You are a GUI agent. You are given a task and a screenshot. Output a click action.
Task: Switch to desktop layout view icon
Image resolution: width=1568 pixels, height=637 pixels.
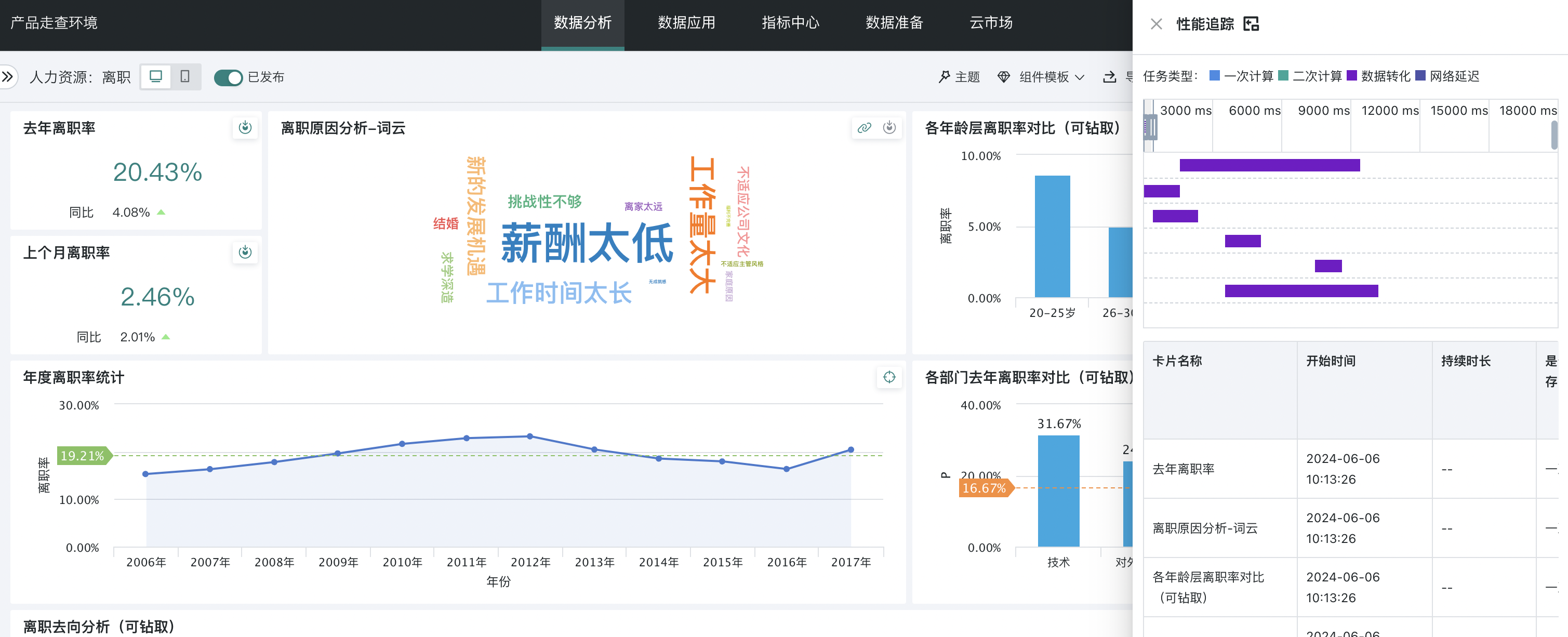156,77
